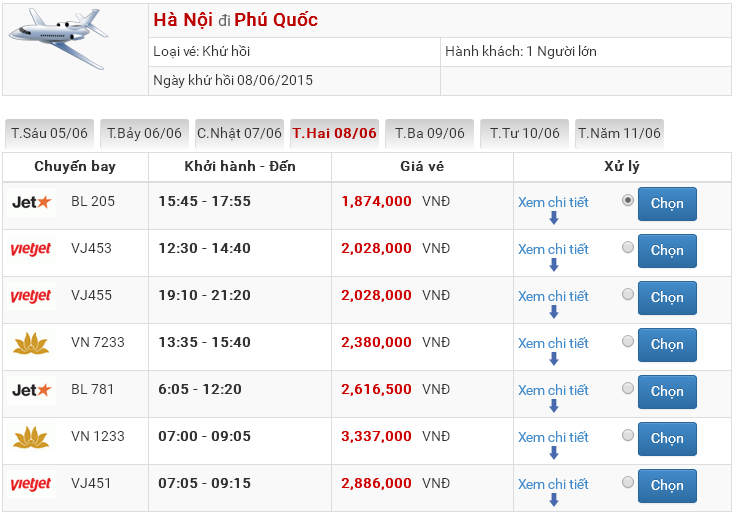Image resolution: width=736 pixels, height=515 pixels.
Task: Click the Giá vé column header
Action: (x=422, y=166)
